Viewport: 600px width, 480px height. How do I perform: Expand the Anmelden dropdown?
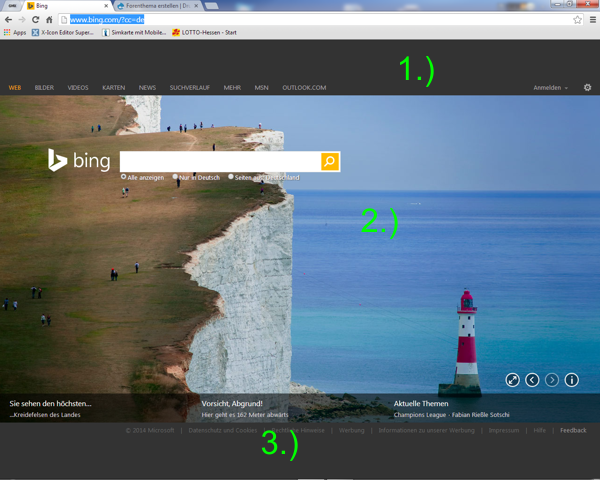(x=550, y=88)
